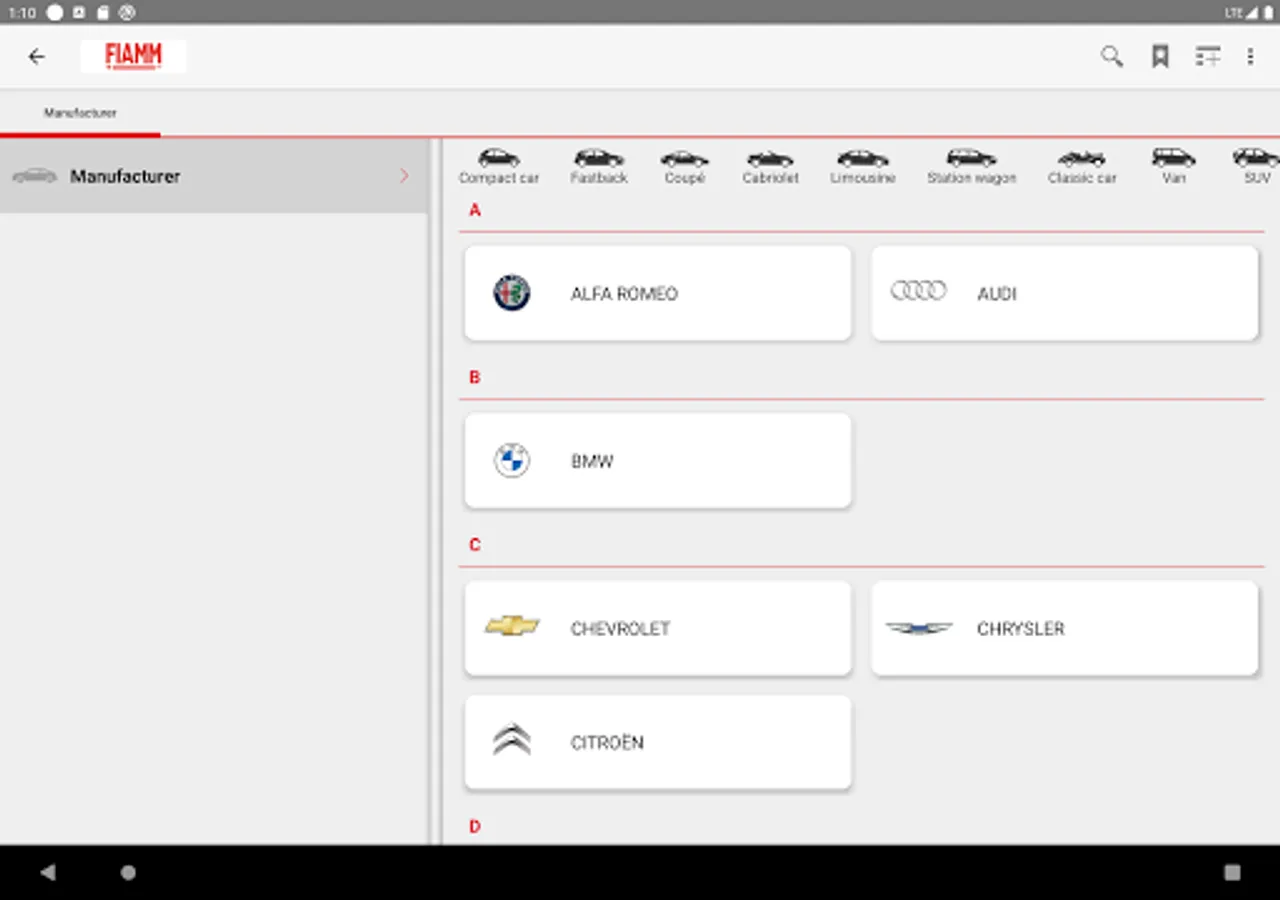Choose the CITROËN manufacturer card

pos(658,742)
